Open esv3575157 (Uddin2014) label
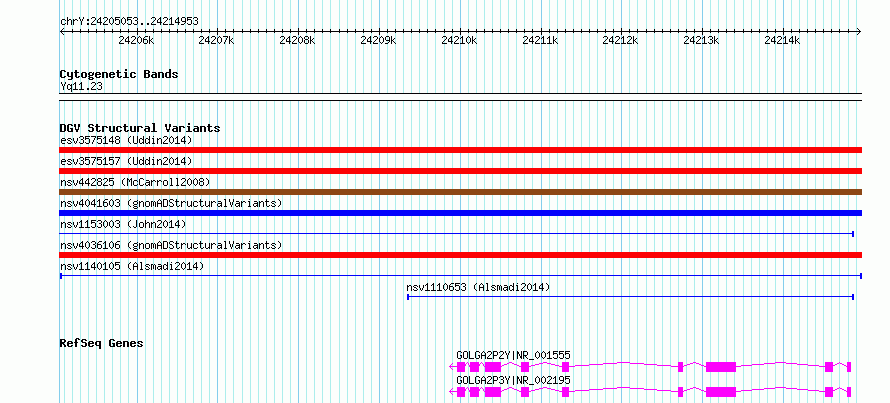The height and width of the screenshot is (403, 890). point(126,161)
